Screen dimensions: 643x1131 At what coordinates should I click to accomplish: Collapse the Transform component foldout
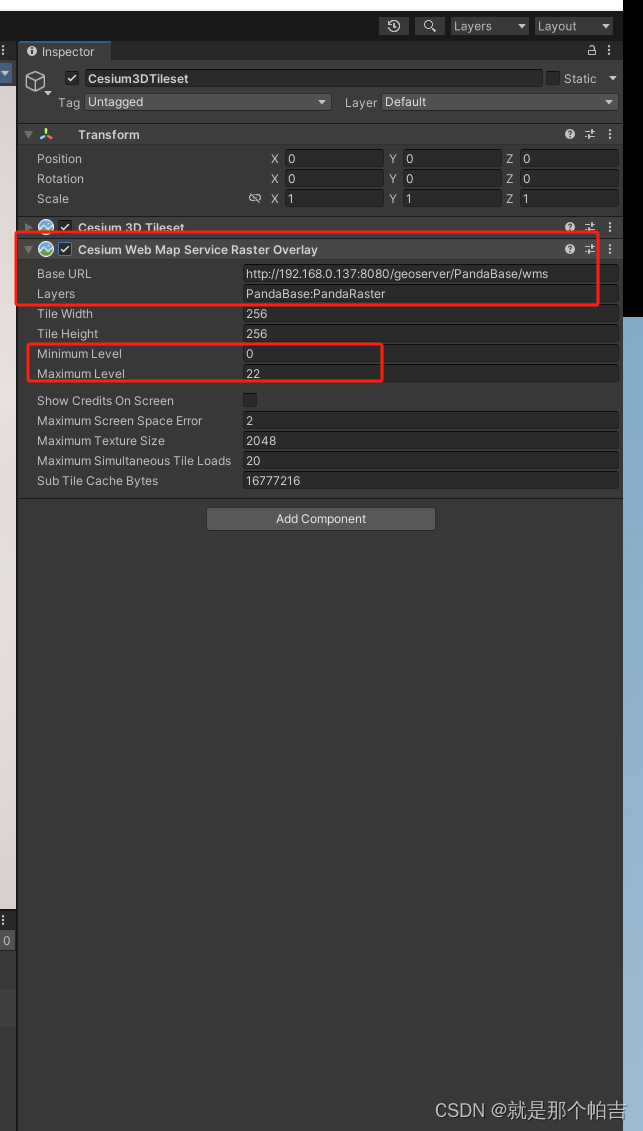coord(28,134)
